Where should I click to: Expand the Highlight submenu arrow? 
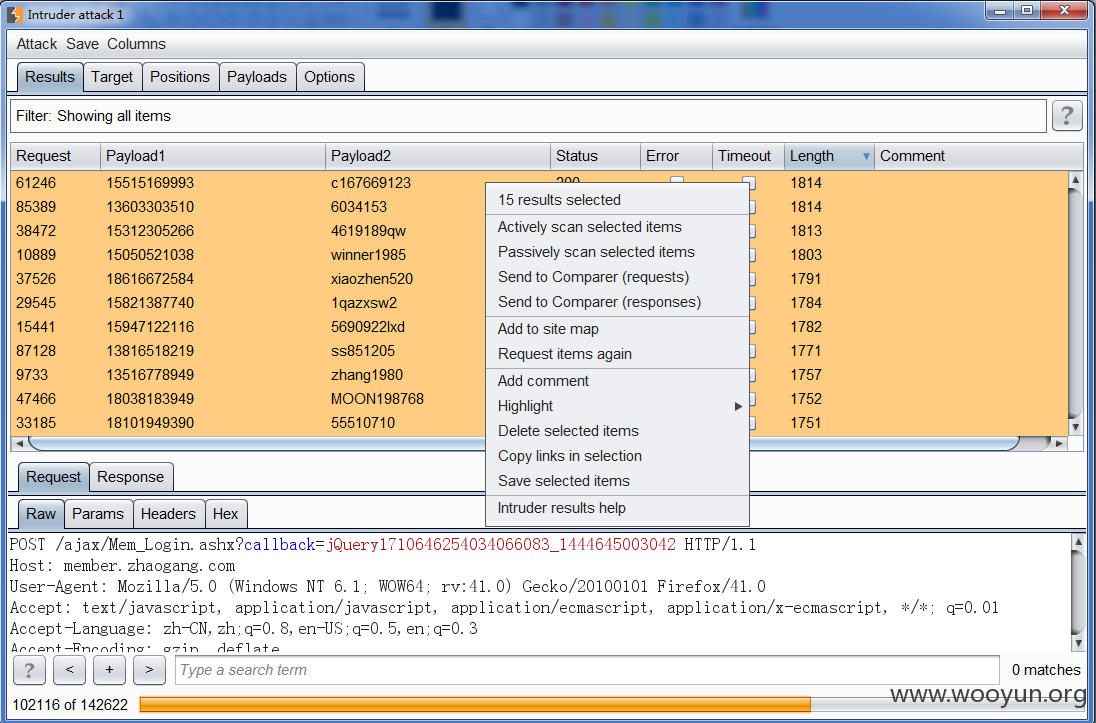[x=738, y=406]
